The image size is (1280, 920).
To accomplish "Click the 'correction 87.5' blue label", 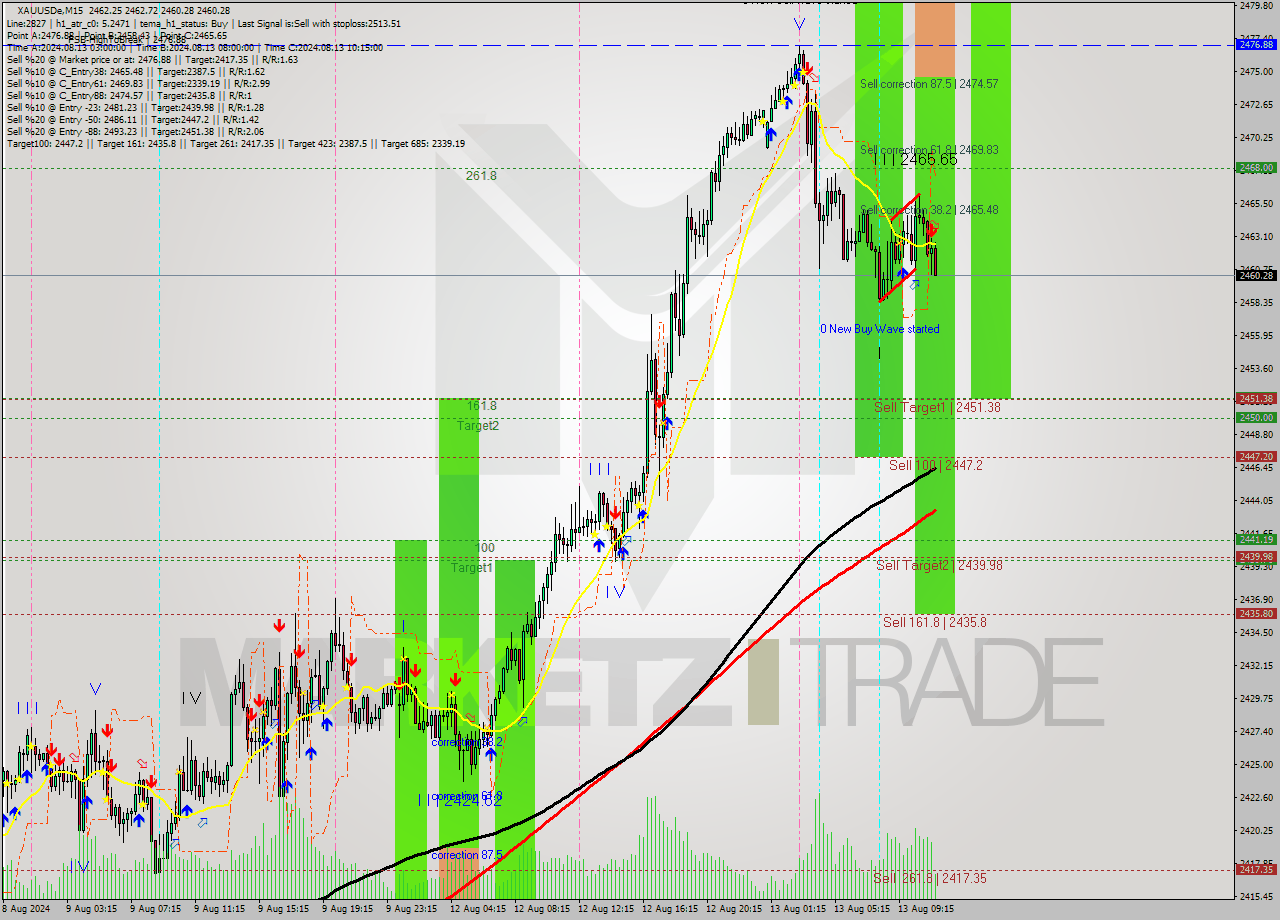I will (469, 855).
